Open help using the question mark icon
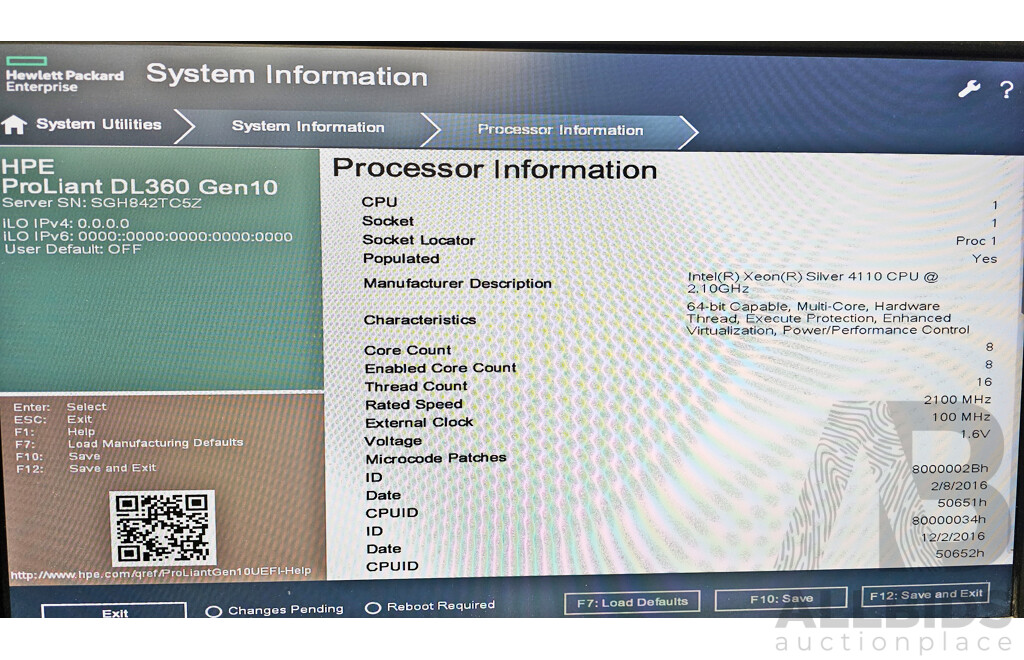 pos(1006,91)
